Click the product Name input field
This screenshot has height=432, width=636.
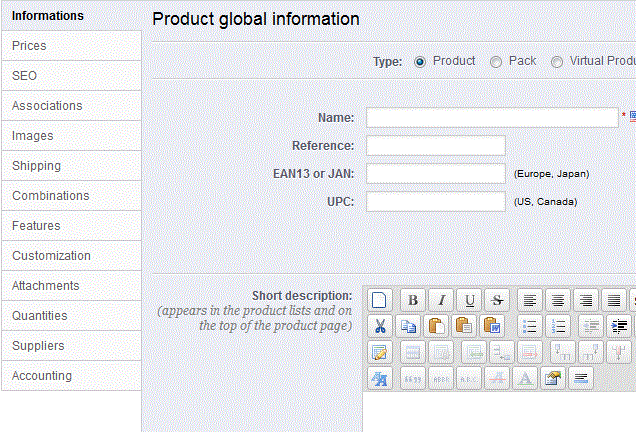click(492, 118)
